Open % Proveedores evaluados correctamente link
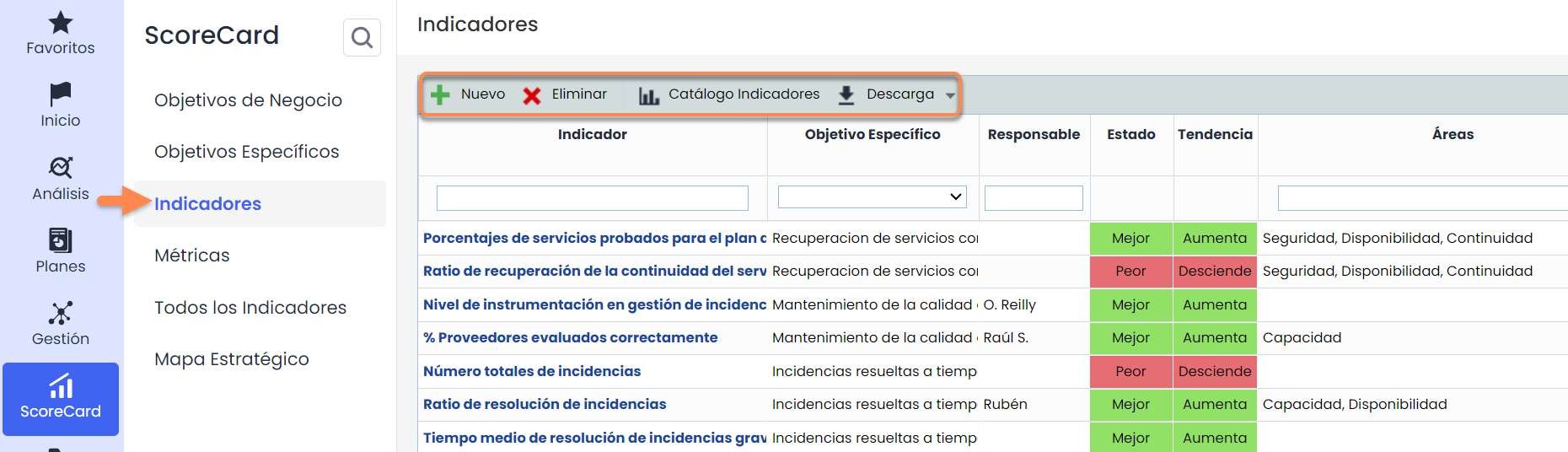Viewport: 1568px width, 452px height. pyautogui.click(x=571, y=338)
